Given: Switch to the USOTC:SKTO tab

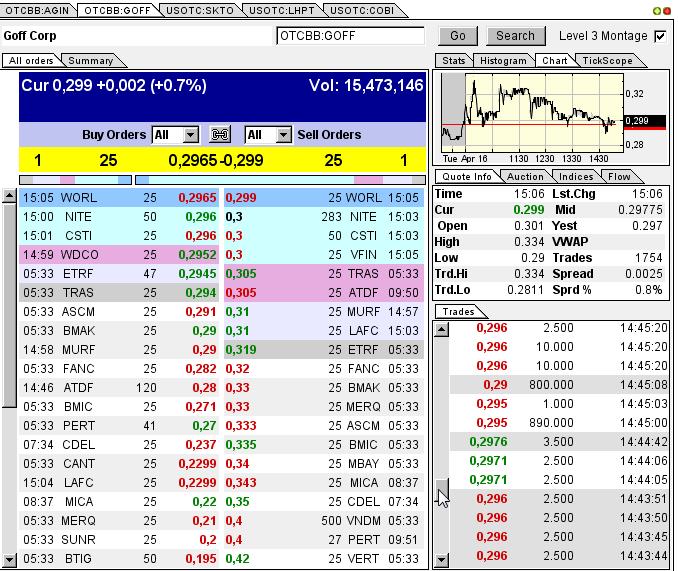Looking at the screenshot, I should (x=200, y=10).
